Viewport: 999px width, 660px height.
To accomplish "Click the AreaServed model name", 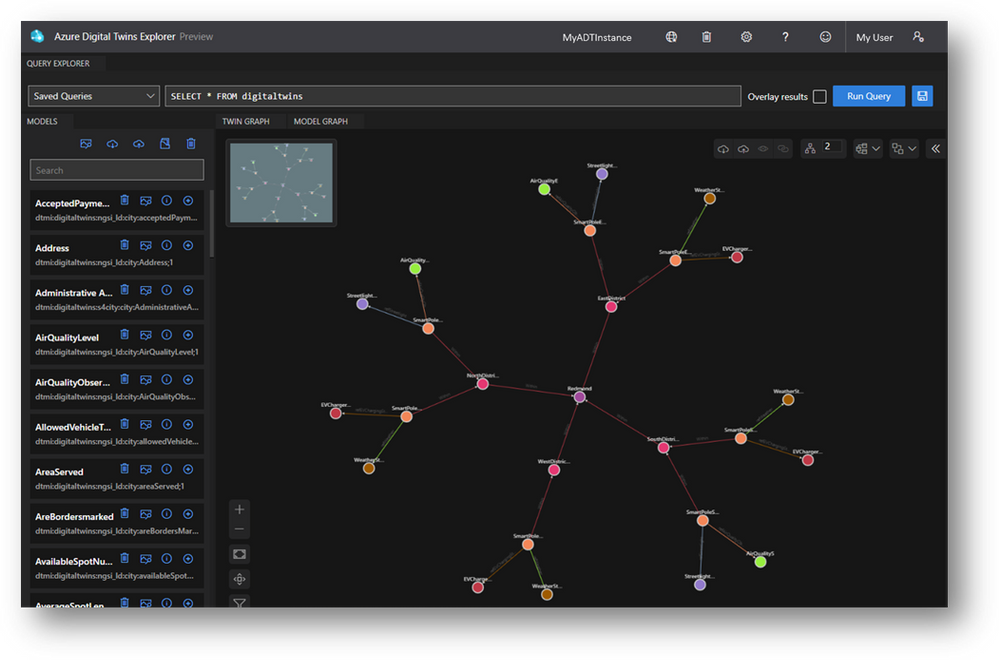I will click(x=59, y=472).
